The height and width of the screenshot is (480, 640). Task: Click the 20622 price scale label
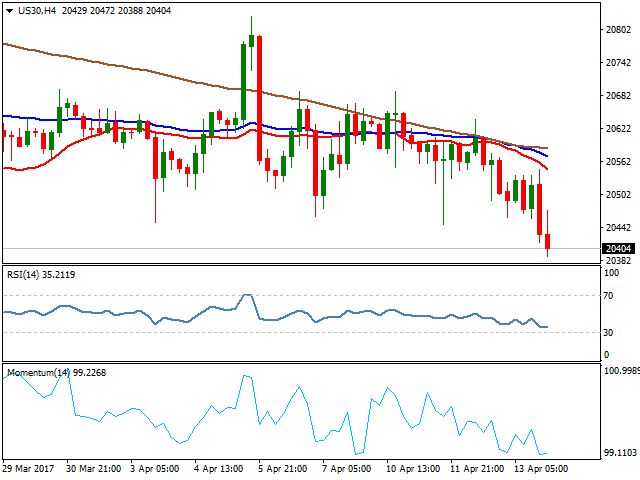pos(618,129)
